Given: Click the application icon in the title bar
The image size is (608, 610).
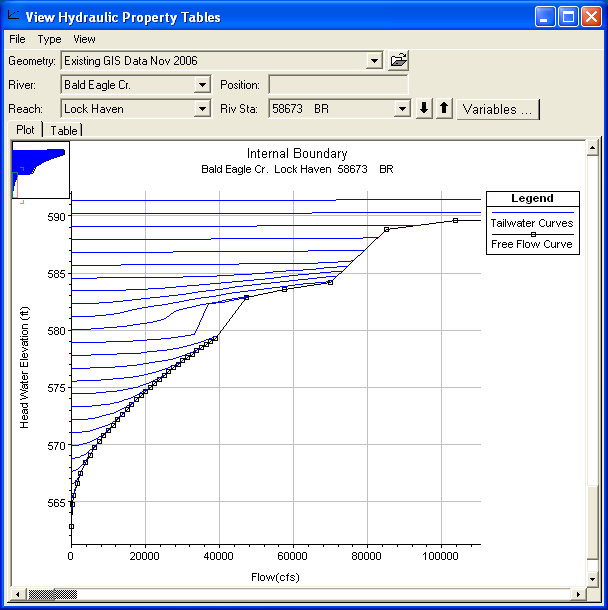Looking at the screenshot, I should tap(13, 17).
